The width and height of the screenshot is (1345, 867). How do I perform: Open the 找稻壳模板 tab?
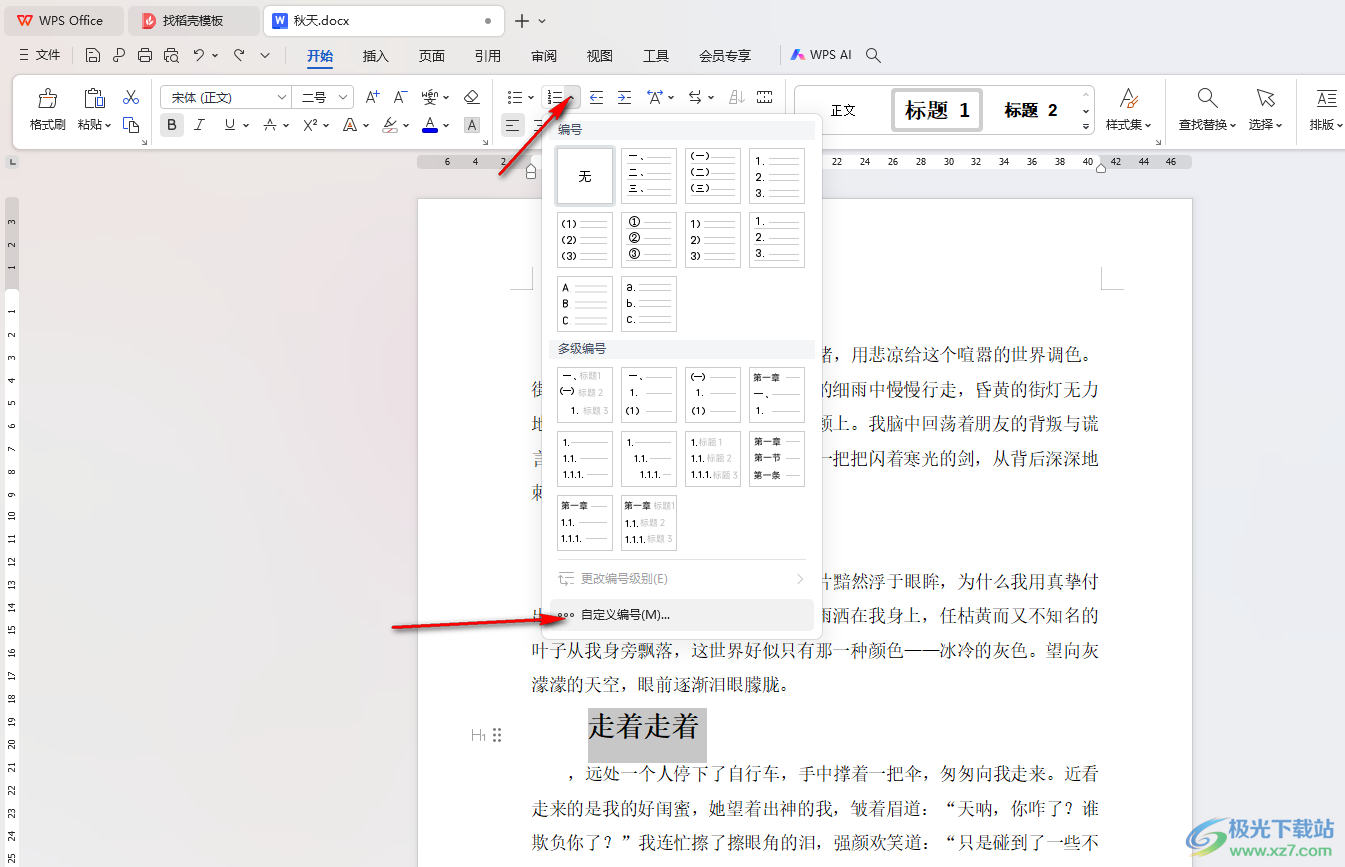pyautogui.click(x=194, y=20)
